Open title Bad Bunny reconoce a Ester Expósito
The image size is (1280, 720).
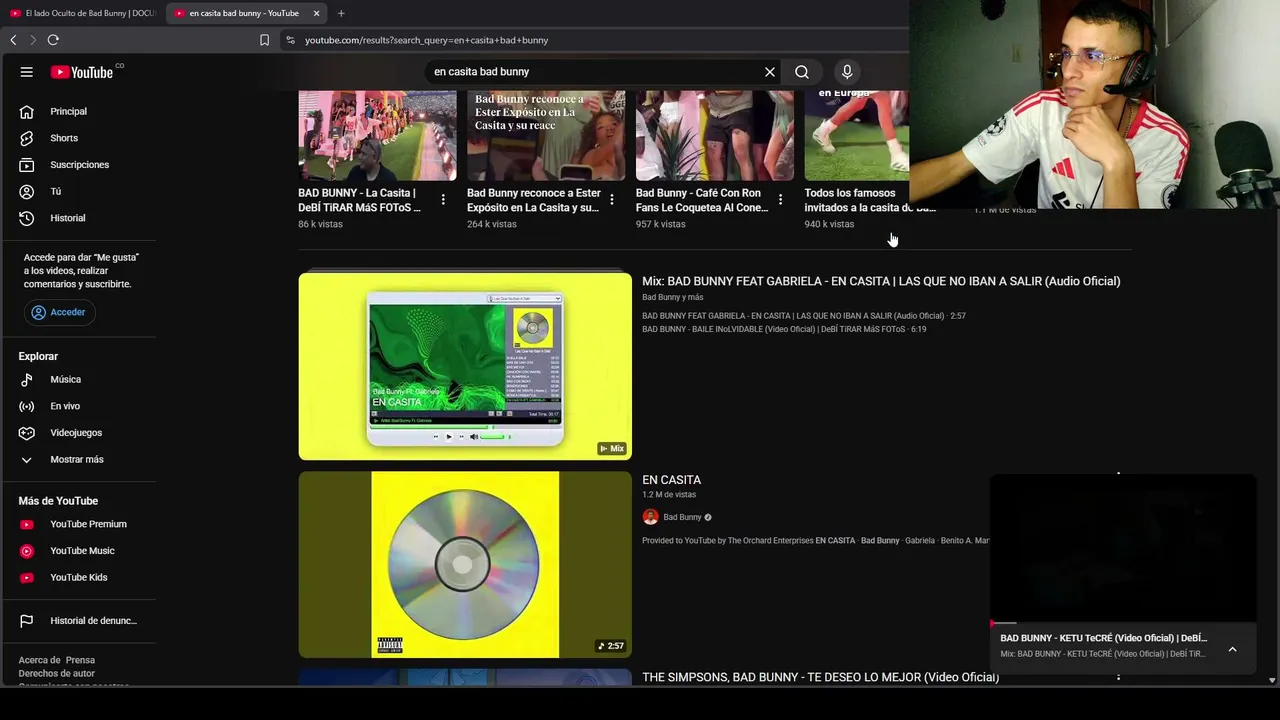[533, 200]
